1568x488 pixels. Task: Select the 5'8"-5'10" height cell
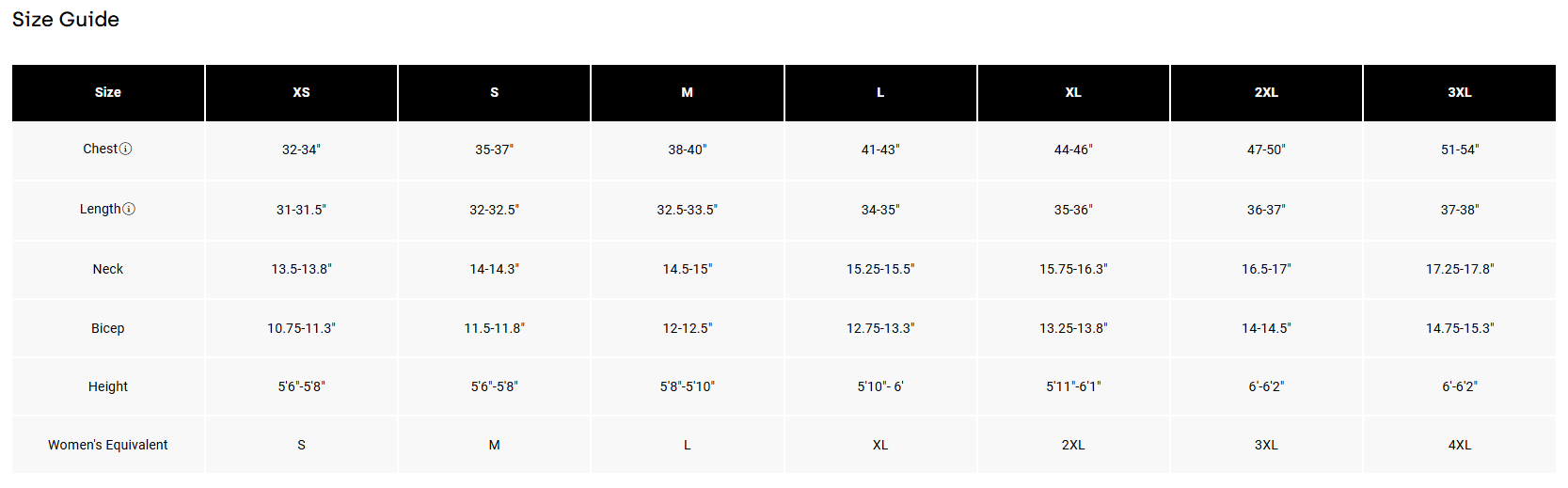click(687, 386)
